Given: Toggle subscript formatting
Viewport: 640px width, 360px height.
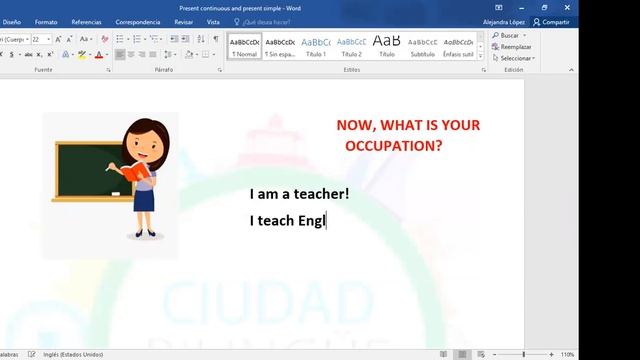Looking at the screenshot, I should [x=39, y=54].
